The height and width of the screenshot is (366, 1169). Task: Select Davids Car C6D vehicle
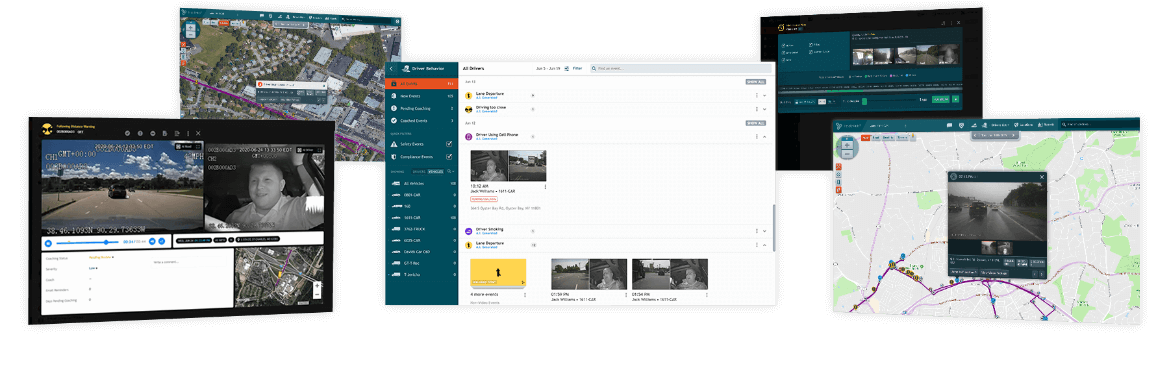[422, 252]
